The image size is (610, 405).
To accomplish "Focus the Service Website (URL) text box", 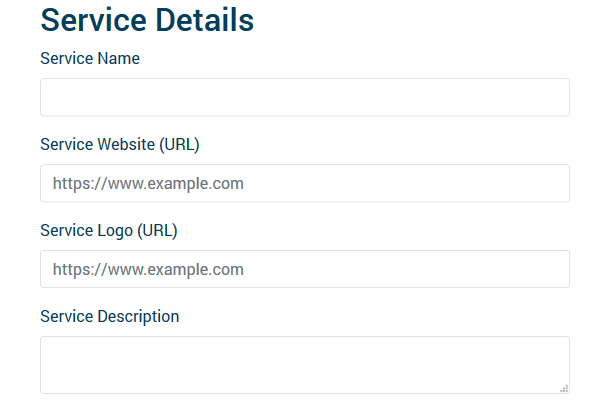I will 304,184.
